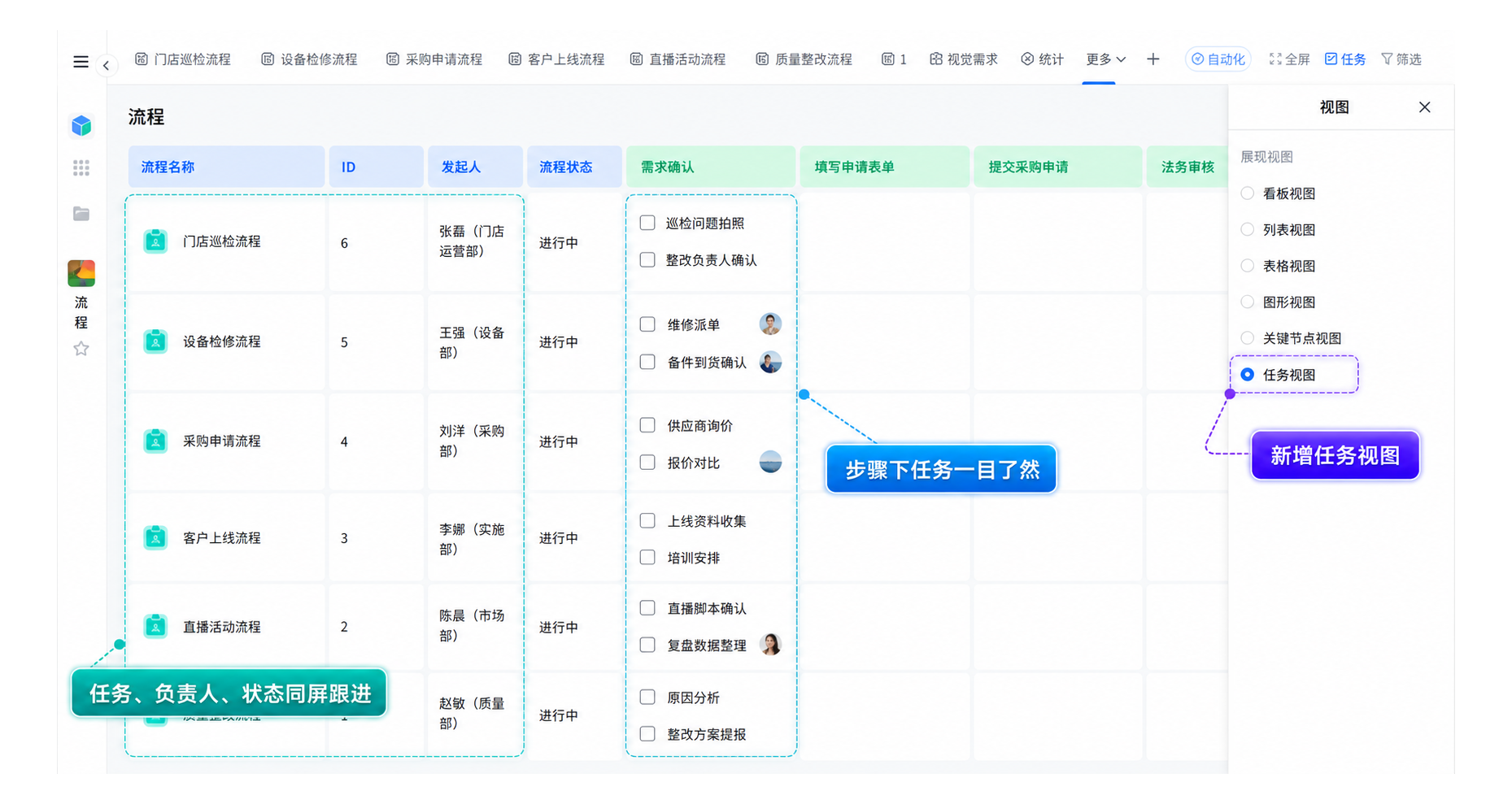Open the folder icon in sidebar

[x=81, y=214]
